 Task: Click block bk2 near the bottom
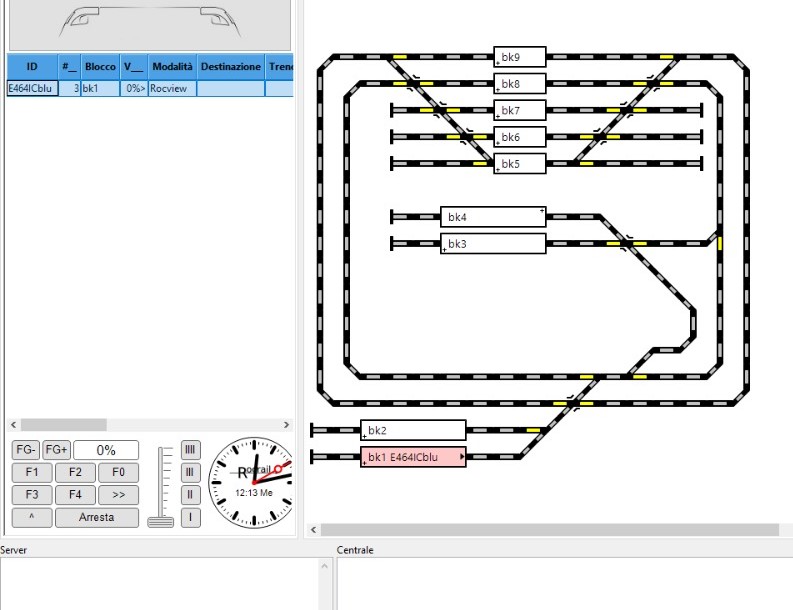point(413,430)
